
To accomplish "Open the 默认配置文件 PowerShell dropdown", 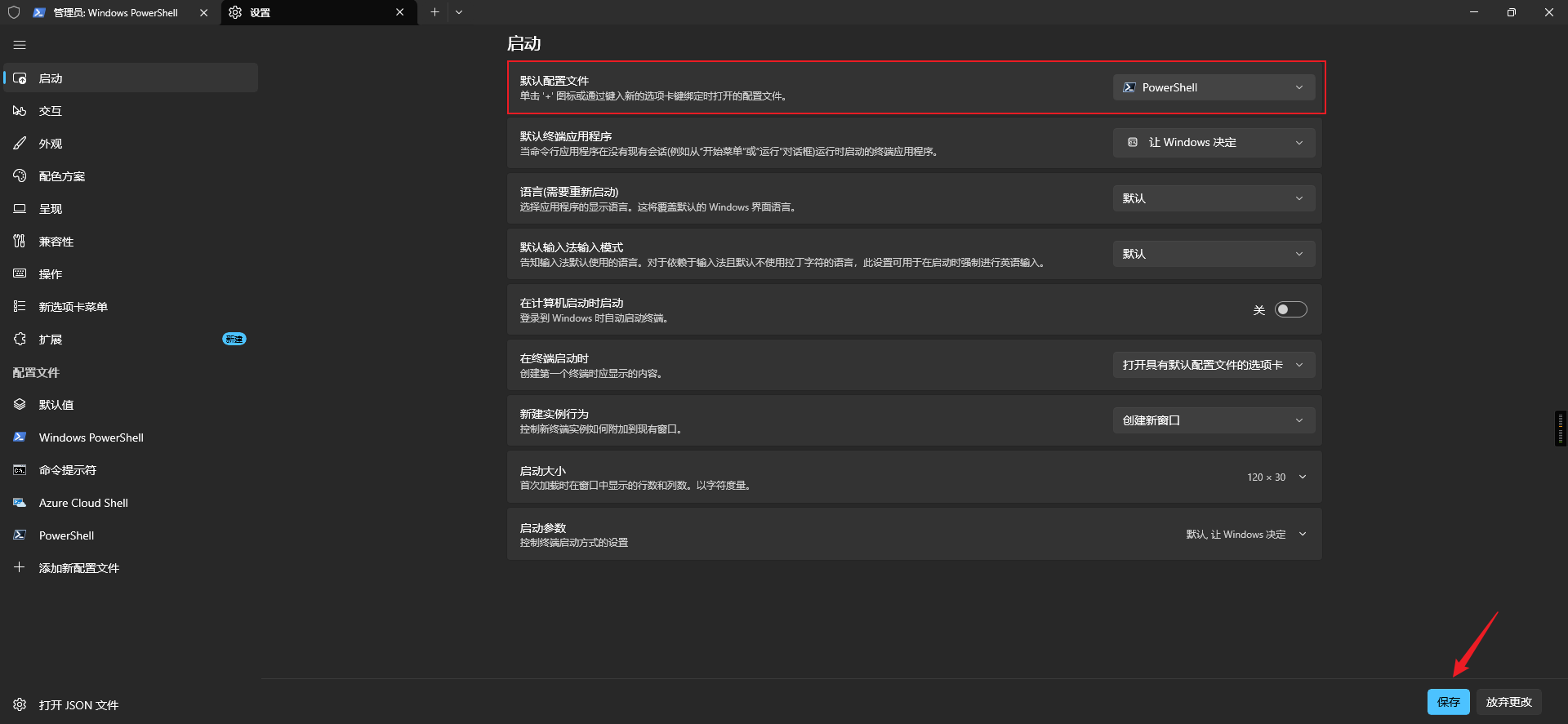I will tap(1214, 87).
